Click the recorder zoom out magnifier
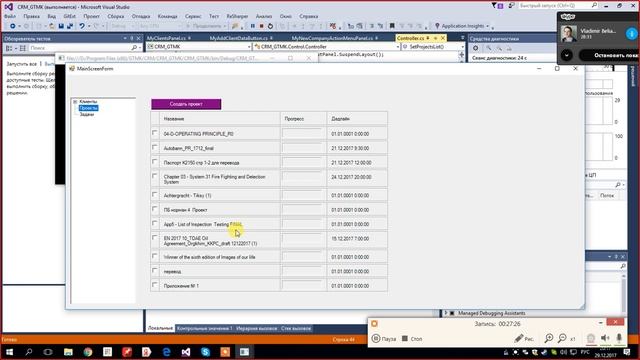This screenshot has height=360, width=640. click(x=562, y=338)
